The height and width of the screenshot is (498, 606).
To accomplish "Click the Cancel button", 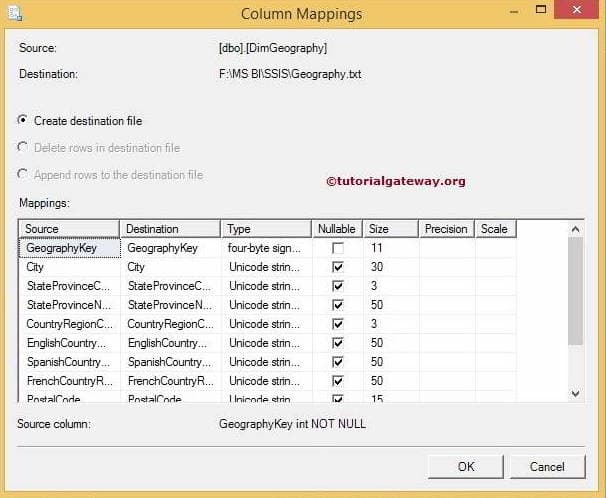I will tap(547, 467).
